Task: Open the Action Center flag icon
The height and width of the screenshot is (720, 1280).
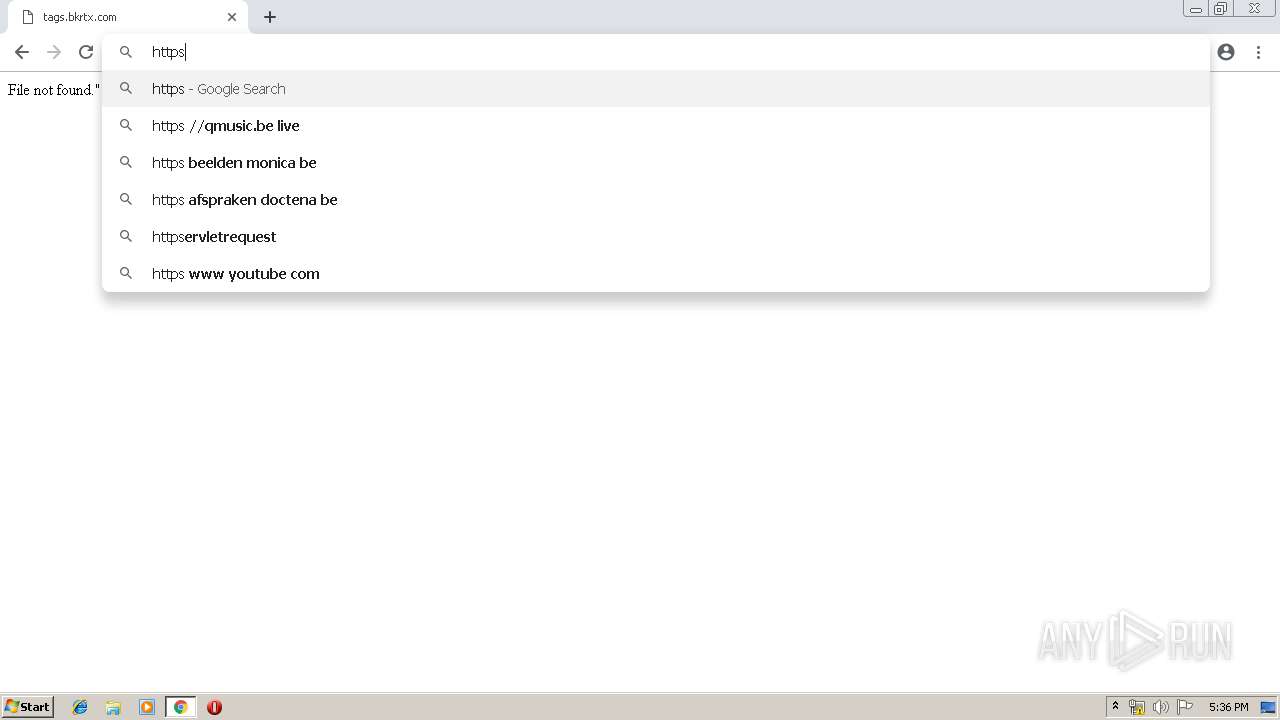Action: [1185, 707]
